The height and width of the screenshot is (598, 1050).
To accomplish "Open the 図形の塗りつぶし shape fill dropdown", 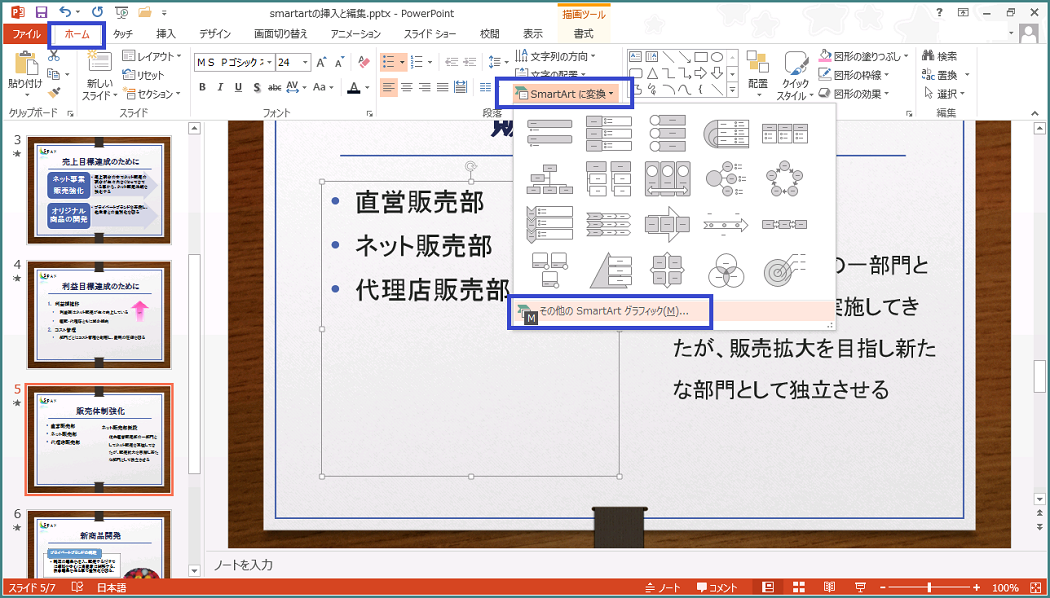I will [864, 56].
